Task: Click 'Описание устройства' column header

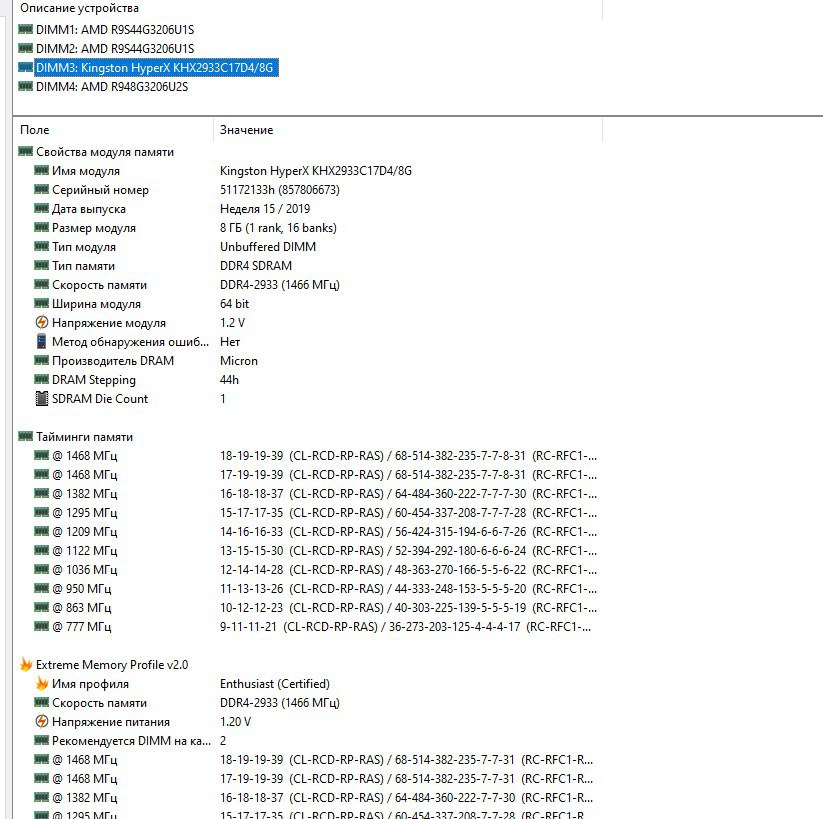Action: point(79,8)
